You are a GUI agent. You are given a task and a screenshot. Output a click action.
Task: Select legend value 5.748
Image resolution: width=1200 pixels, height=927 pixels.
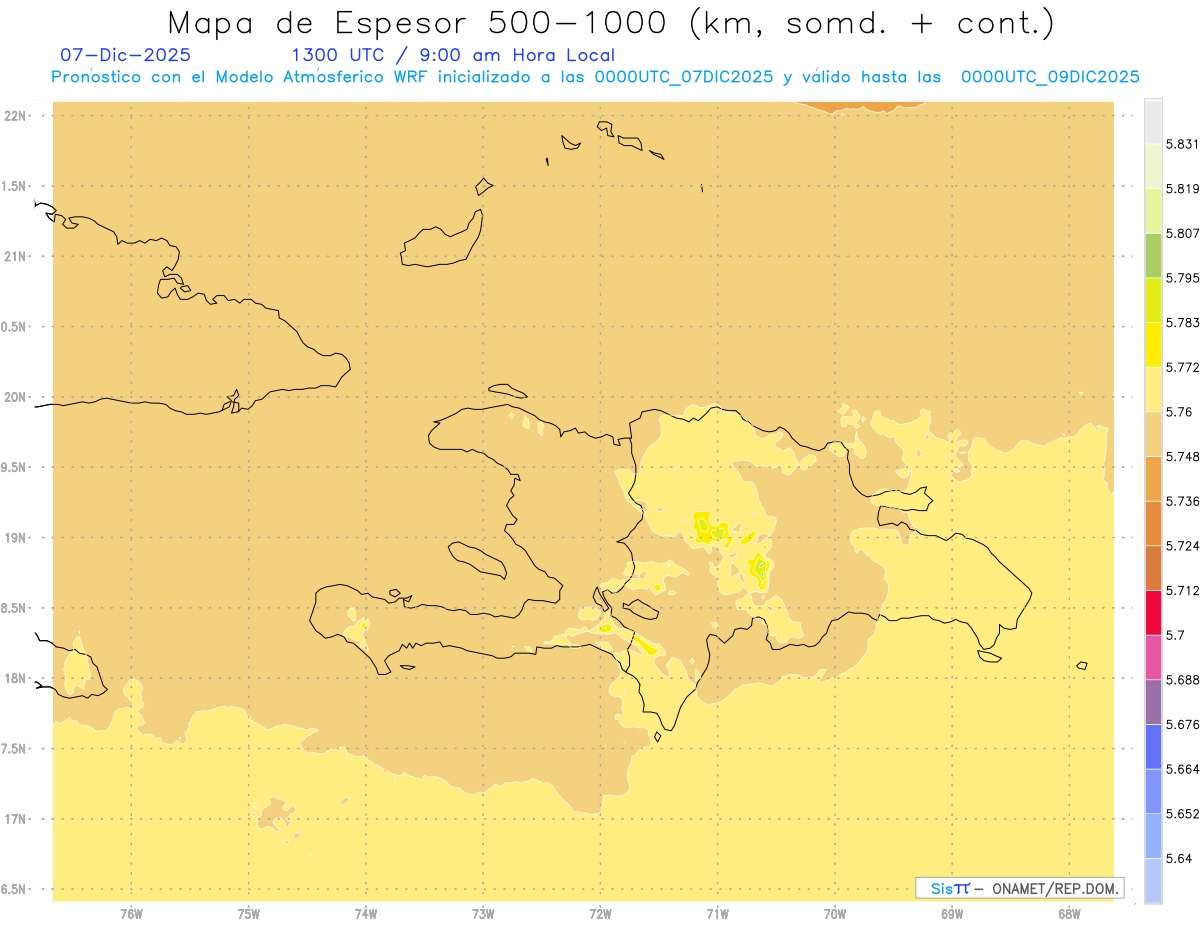point(1182,456)
